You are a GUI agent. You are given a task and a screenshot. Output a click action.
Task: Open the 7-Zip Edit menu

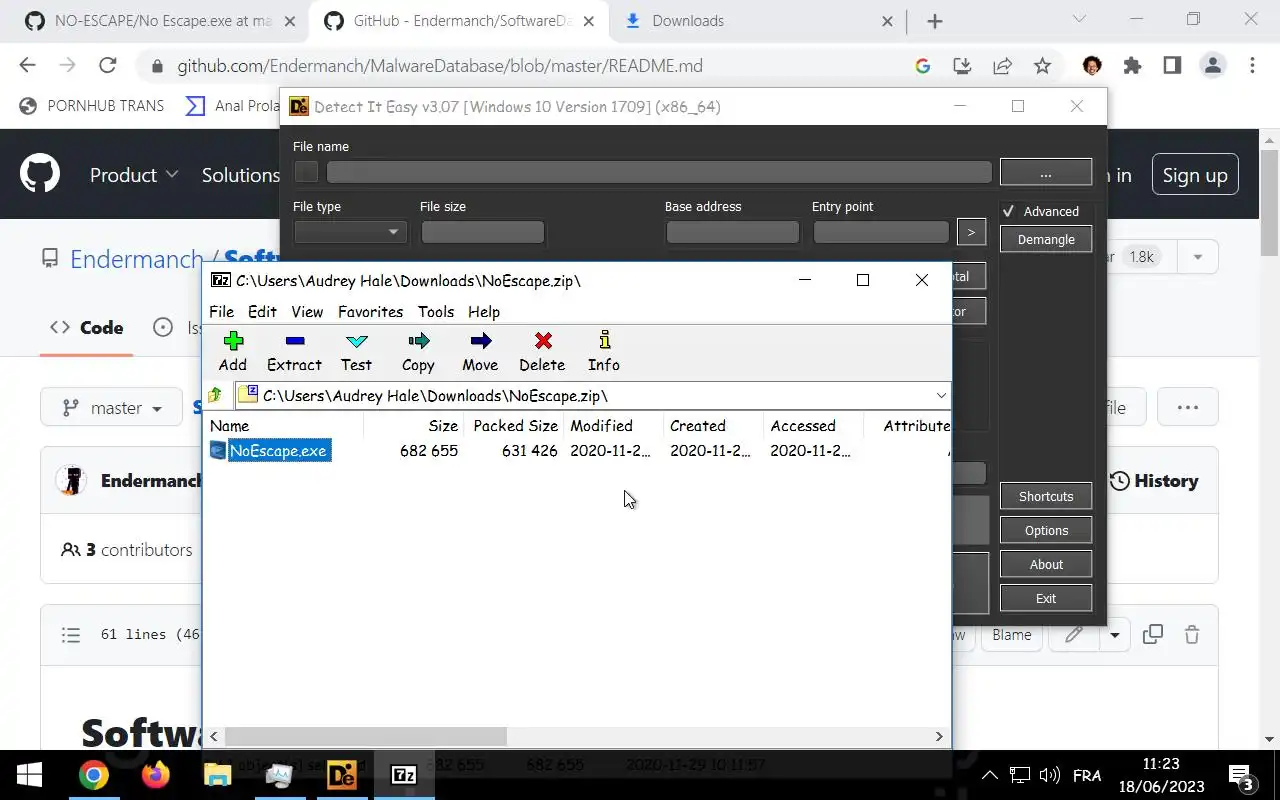[x=262, y=312]
